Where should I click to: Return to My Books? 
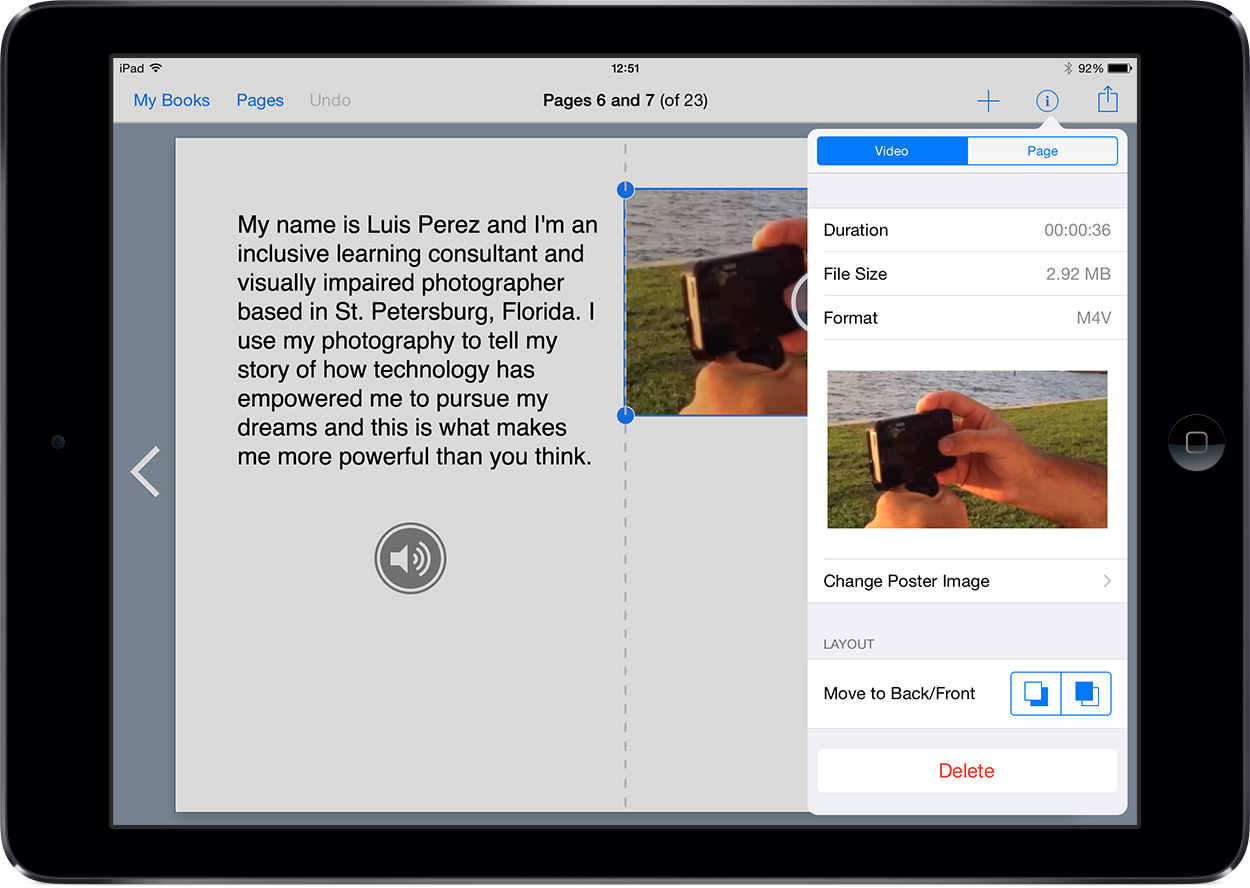pyautogui.click(x=172, y=100)
